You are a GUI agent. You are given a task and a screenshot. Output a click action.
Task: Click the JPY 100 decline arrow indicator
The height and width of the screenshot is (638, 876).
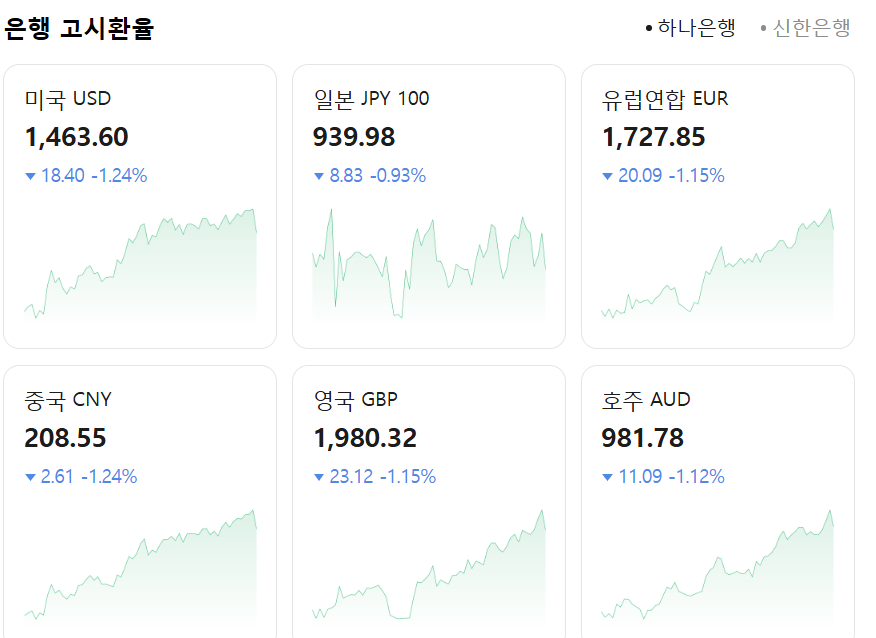320,175
